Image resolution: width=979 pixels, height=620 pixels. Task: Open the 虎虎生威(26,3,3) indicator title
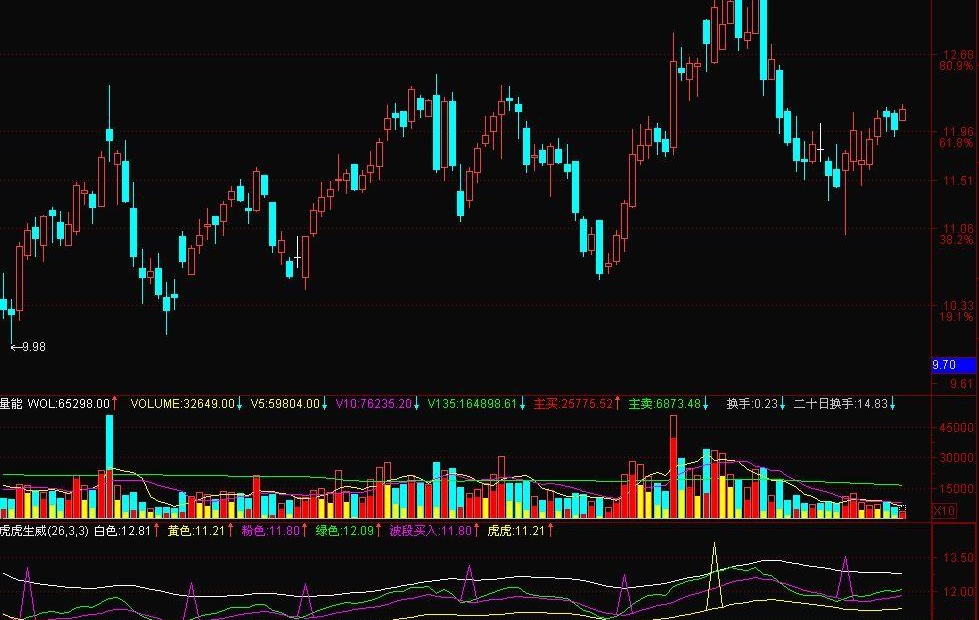click(x=44, y=531)
